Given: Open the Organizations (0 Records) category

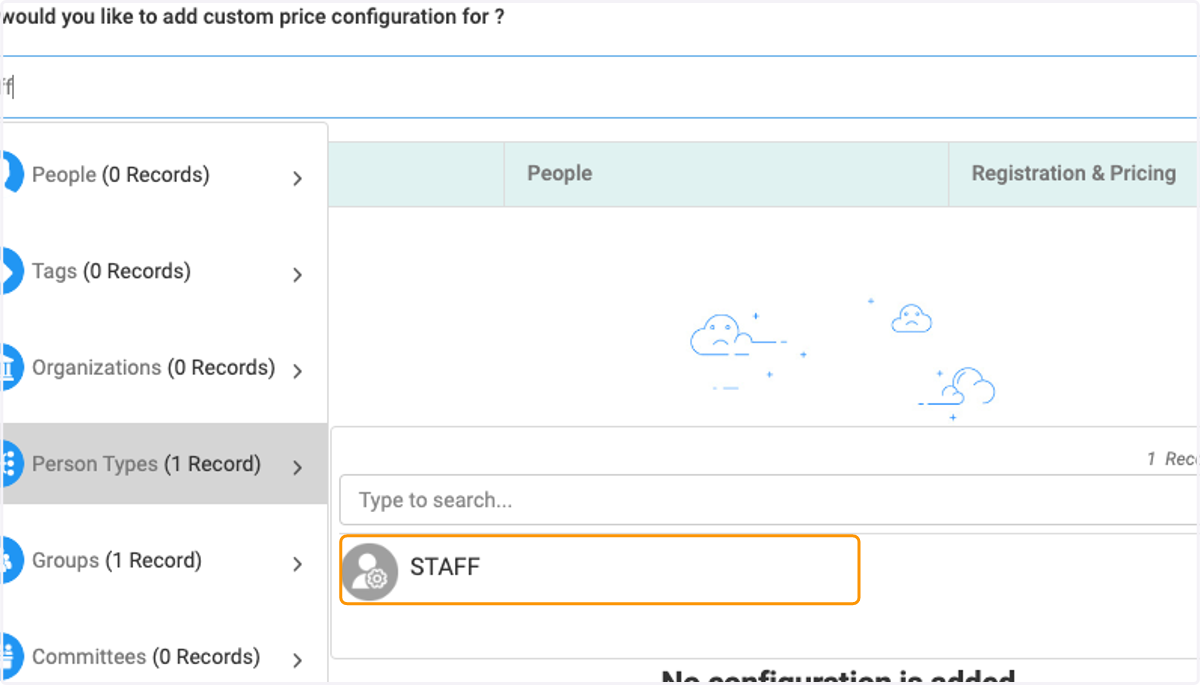Looking at the screenshot, I should click(x=165, y=367).
